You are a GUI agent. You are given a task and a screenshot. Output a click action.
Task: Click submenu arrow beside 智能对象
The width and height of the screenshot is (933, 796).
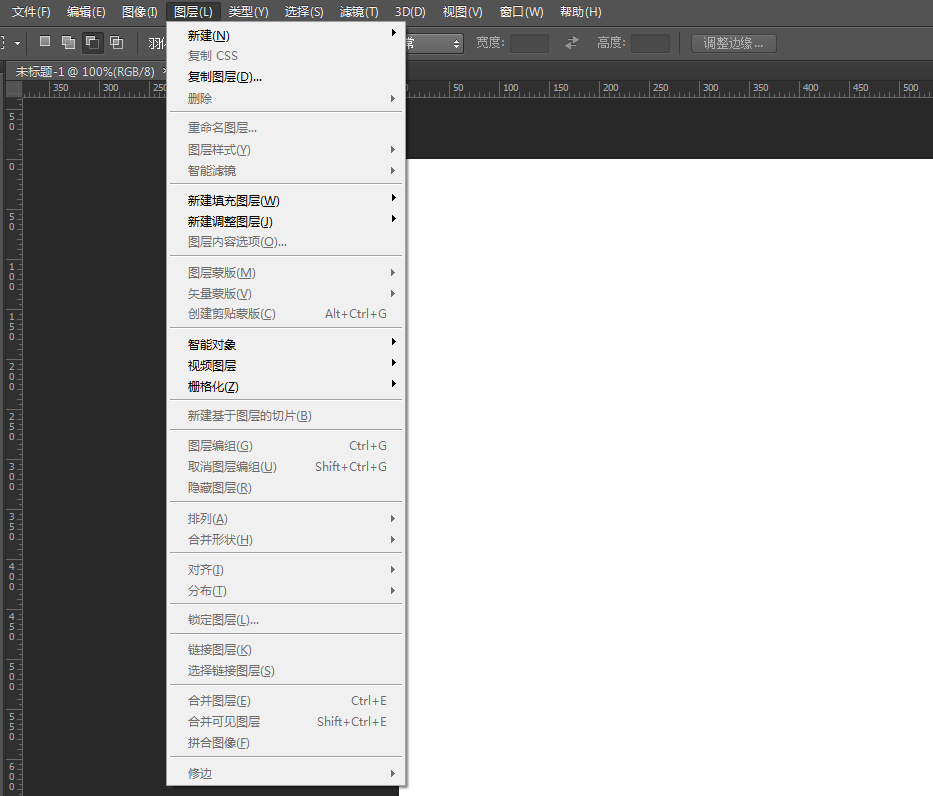pos(393,341)
